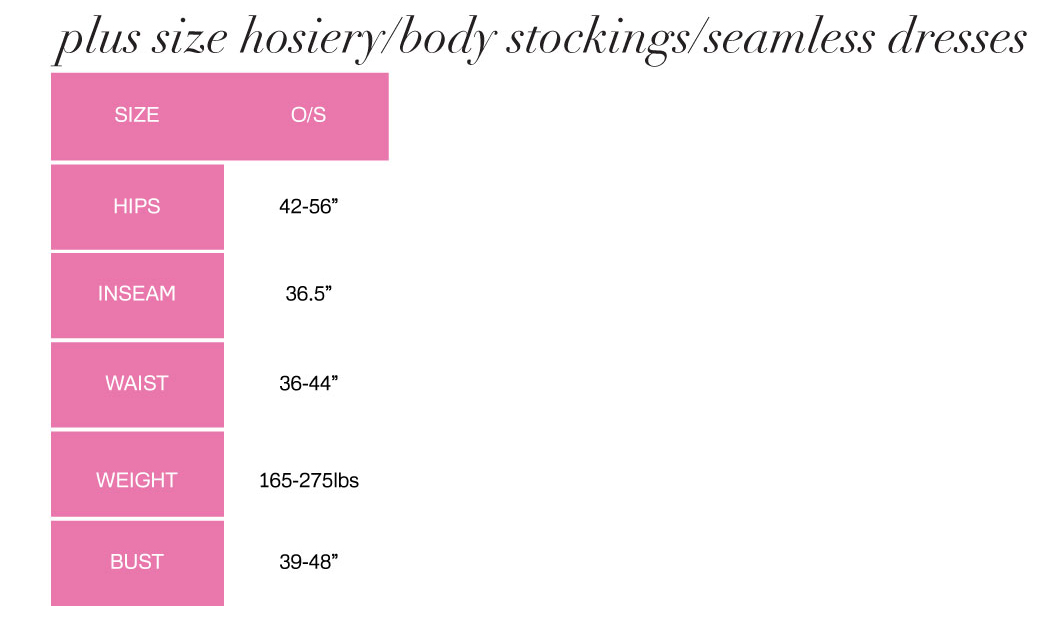
Task: Click the WEIGHT row label
Action: (137, 480)
